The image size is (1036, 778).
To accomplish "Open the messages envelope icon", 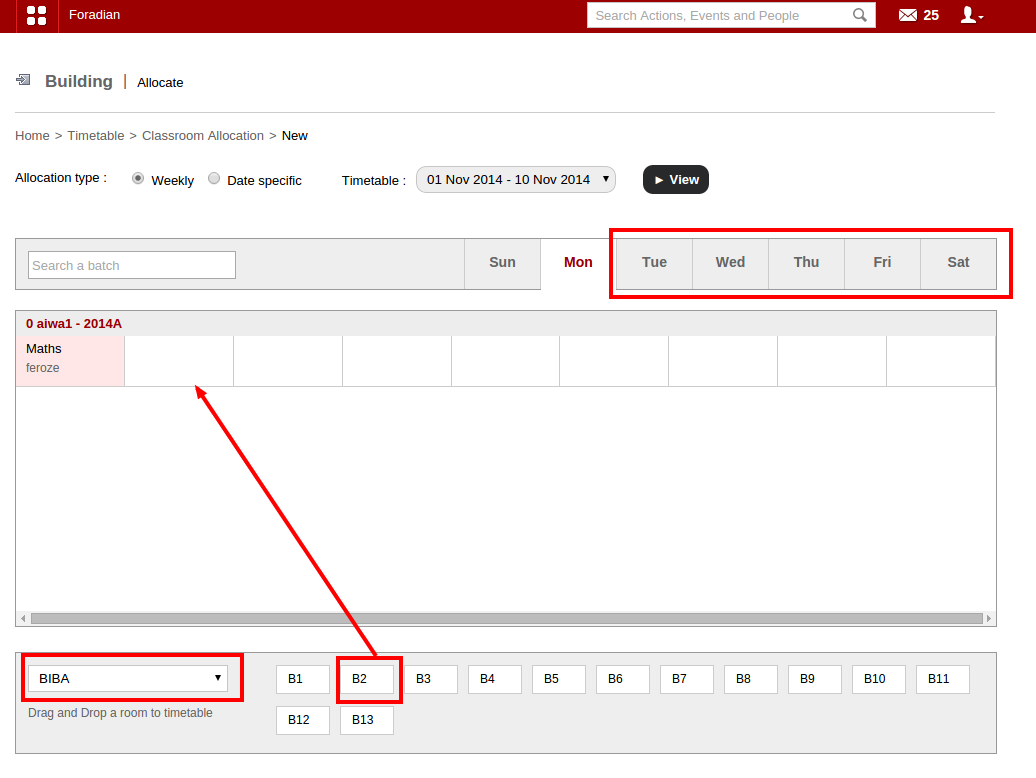I will point(907,15).
